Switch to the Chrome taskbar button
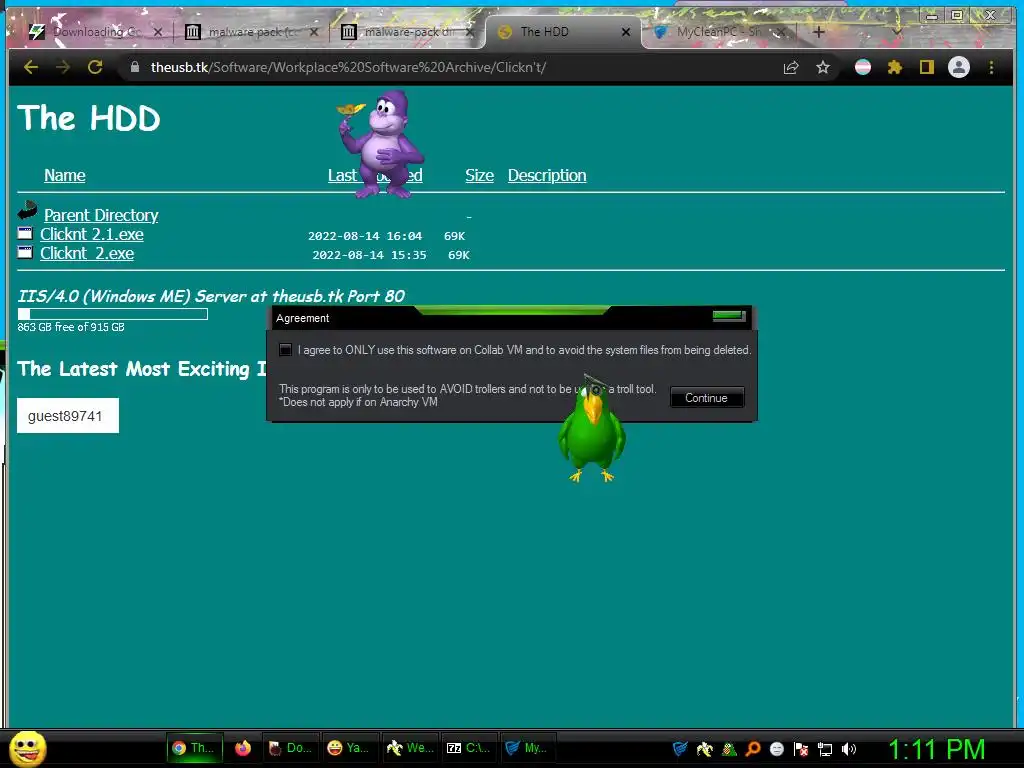 point(194,748)
